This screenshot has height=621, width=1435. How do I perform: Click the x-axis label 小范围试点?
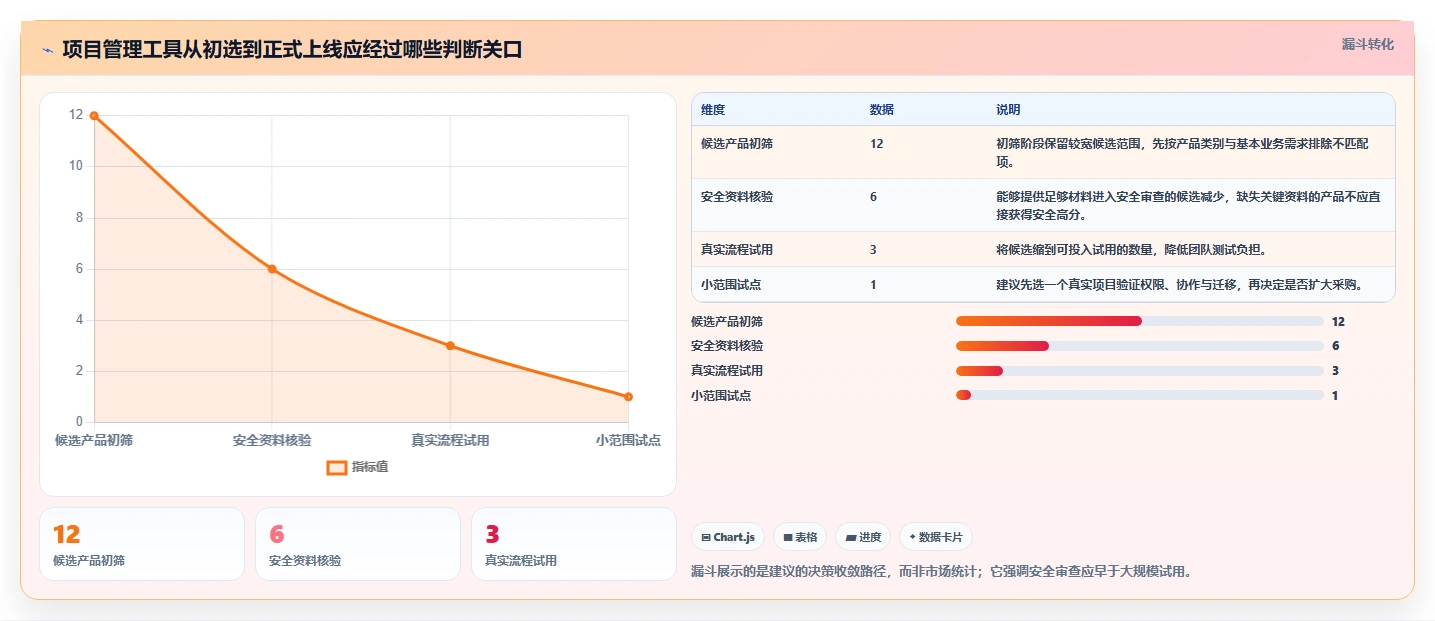click(x=628, y=440)
